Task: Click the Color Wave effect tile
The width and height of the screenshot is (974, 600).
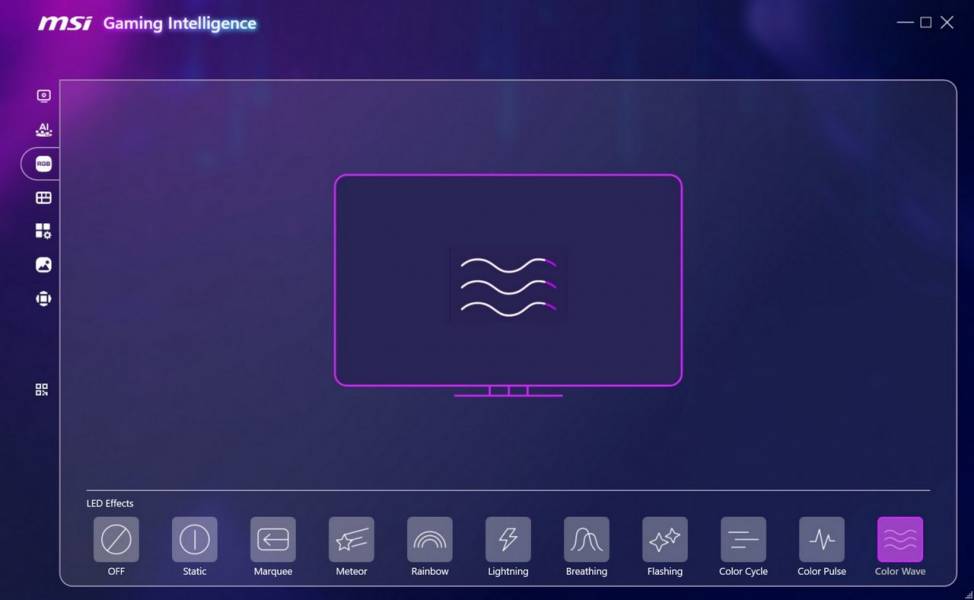Action: click(x=900, y=540)
